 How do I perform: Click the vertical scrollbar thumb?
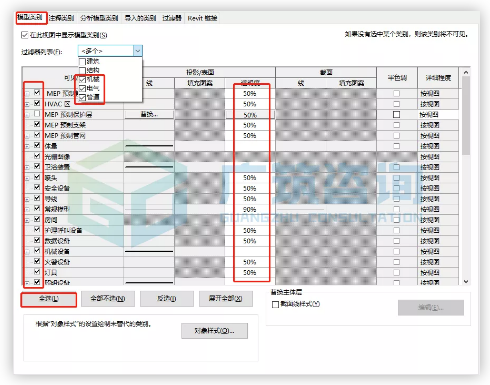point(466,115)
